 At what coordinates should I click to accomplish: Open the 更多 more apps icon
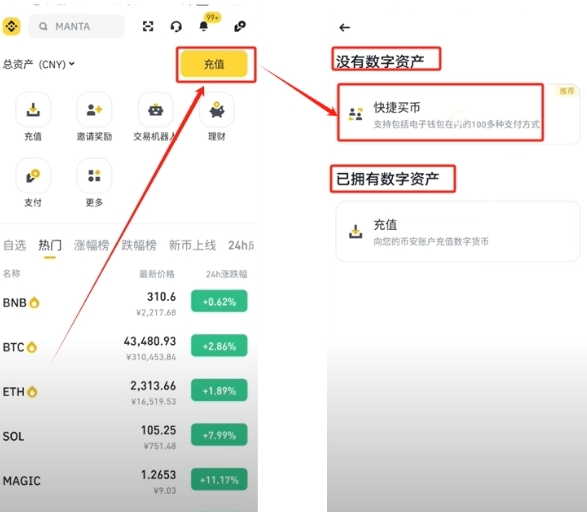point(94,176)
